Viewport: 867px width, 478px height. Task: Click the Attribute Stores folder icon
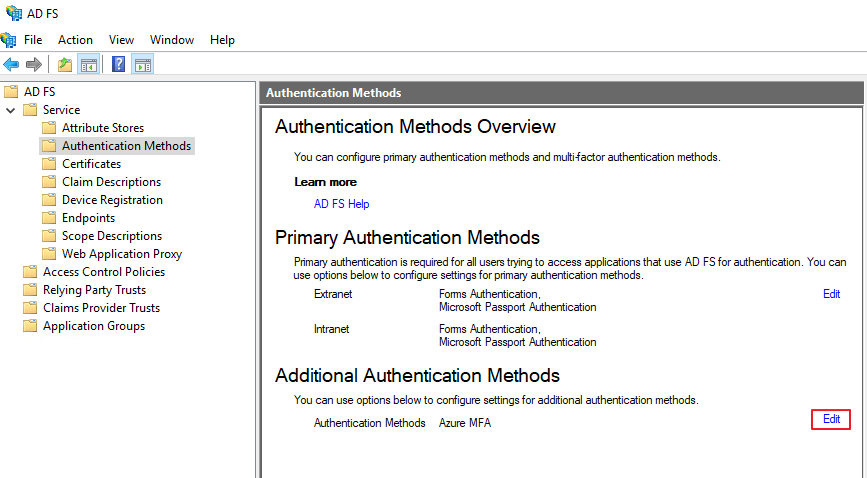(49, 128)
